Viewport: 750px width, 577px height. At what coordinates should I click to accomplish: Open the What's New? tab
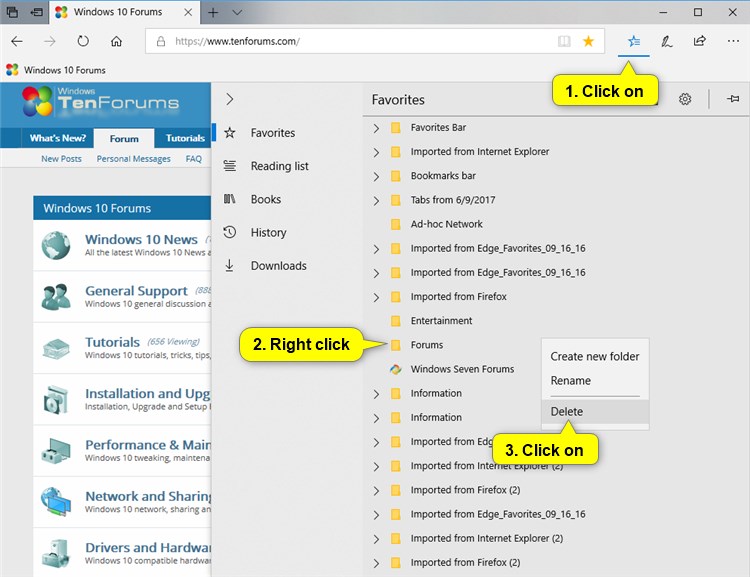pyautogui.click(x=58, y=138)
